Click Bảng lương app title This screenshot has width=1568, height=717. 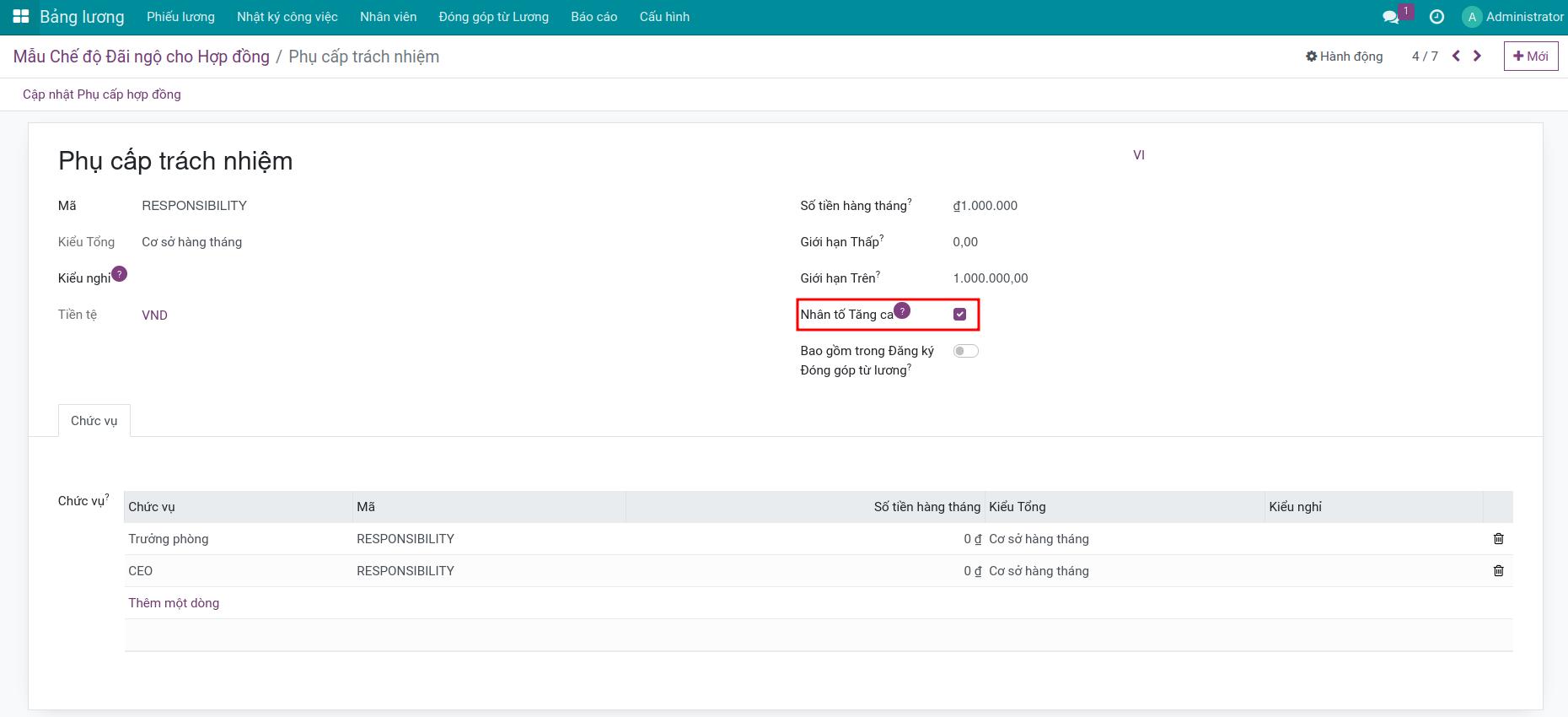(82, 17)
